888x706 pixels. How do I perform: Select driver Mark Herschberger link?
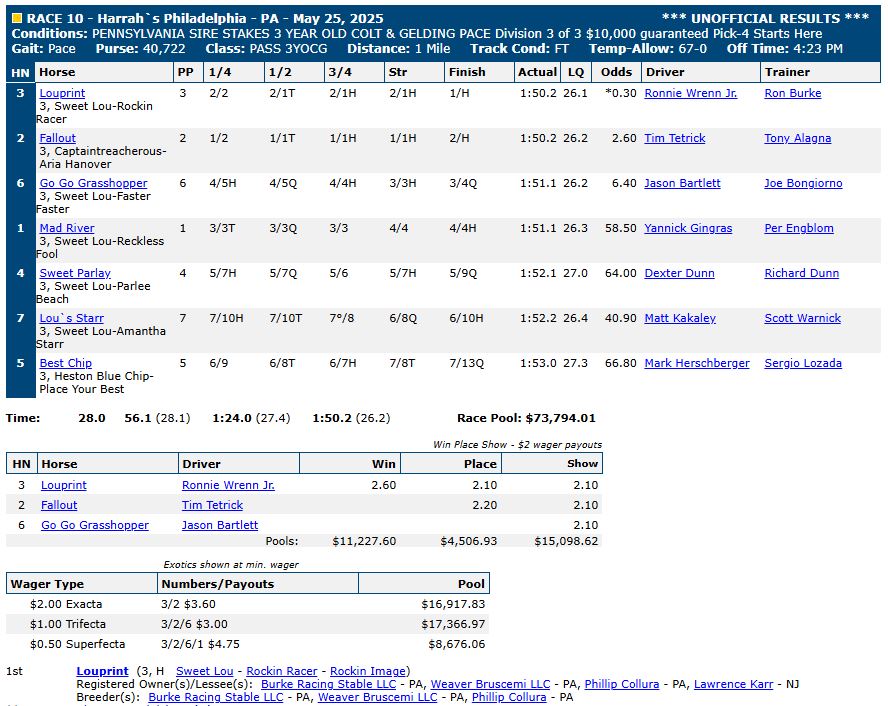point(696,363)
